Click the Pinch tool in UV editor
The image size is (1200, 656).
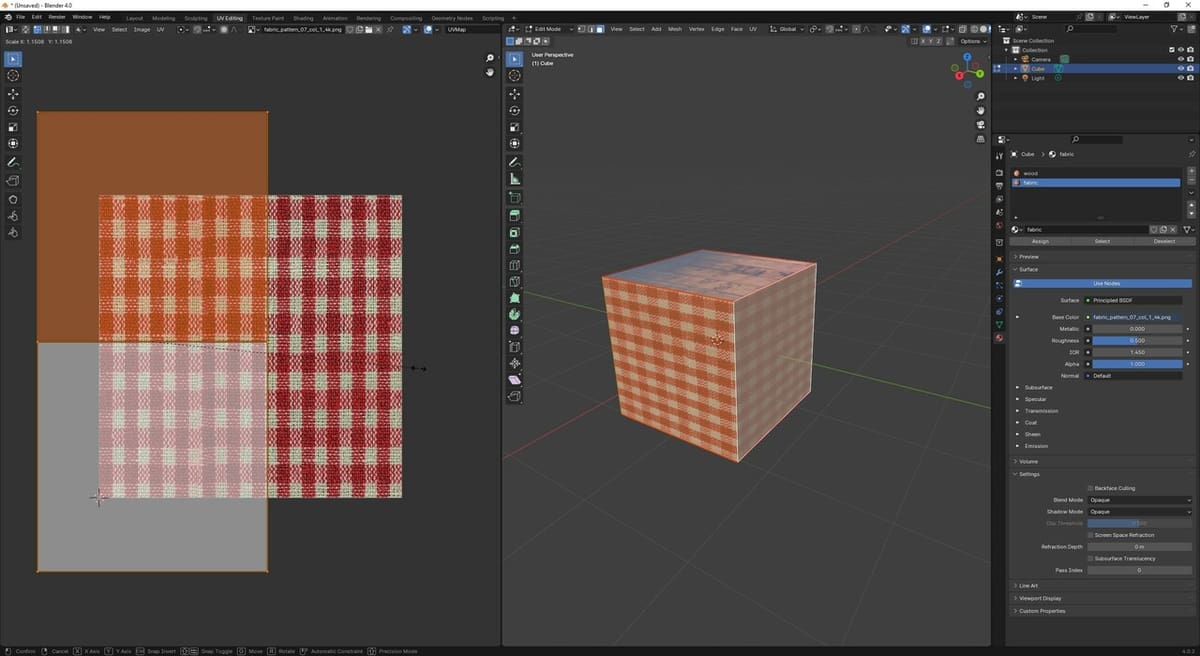[x=13, y=232]
